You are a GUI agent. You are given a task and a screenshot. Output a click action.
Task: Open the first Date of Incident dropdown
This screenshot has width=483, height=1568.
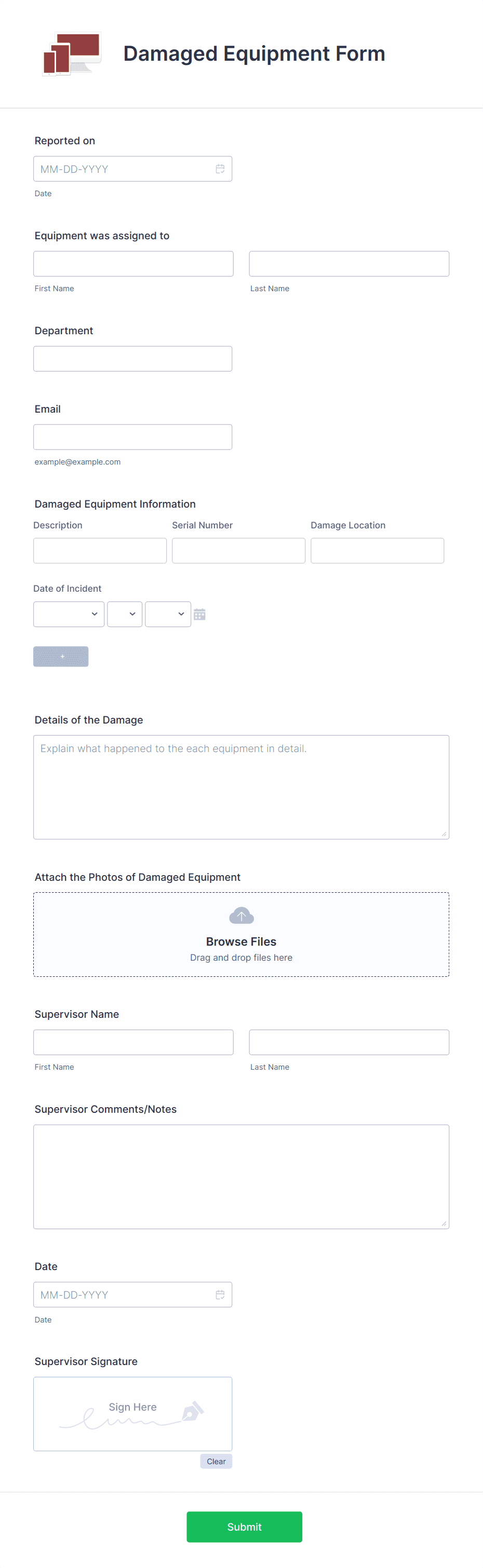[x=69, y=613]
